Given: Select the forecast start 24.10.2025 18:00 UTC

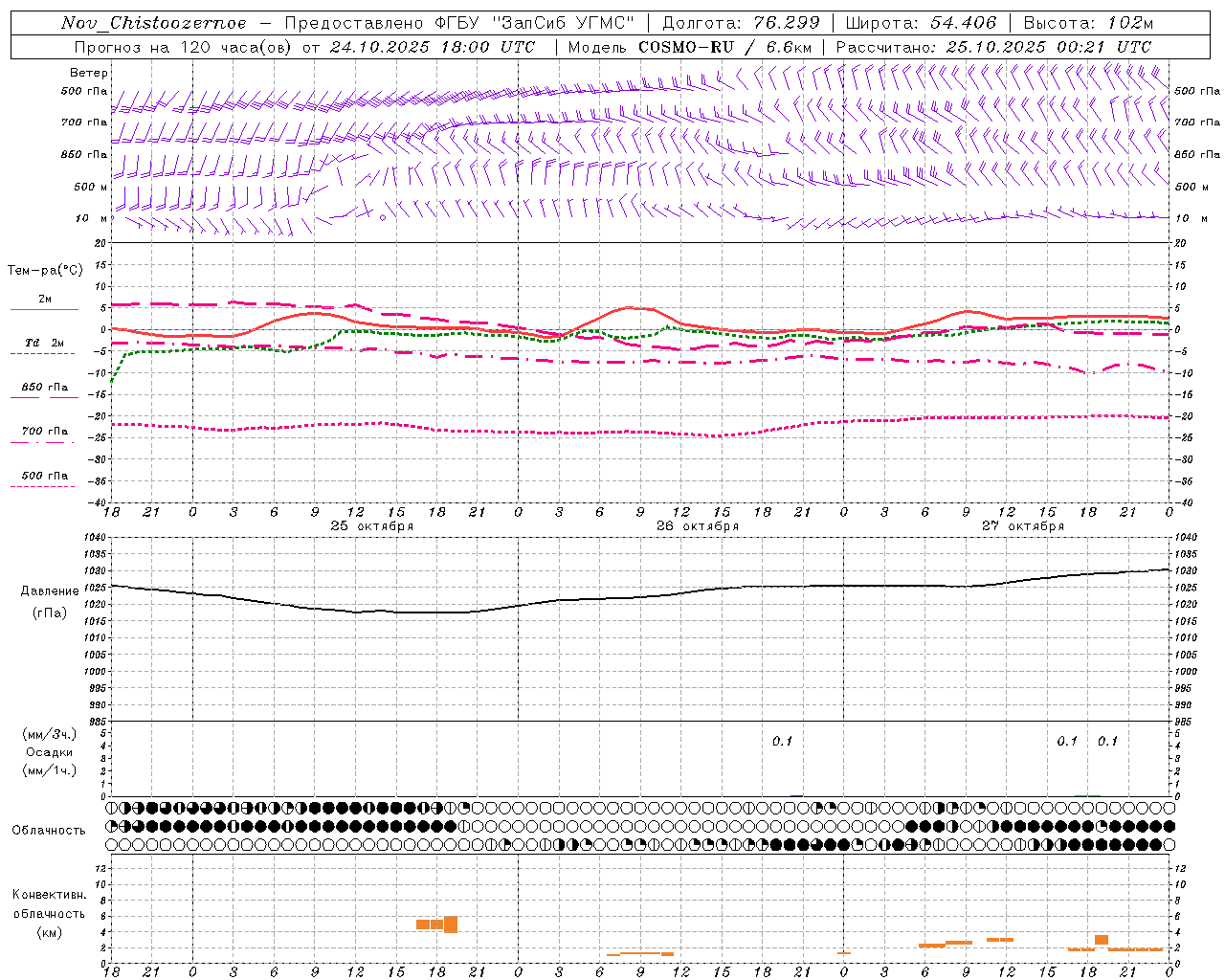Looking at the screenshot, I should pos(433,47).
